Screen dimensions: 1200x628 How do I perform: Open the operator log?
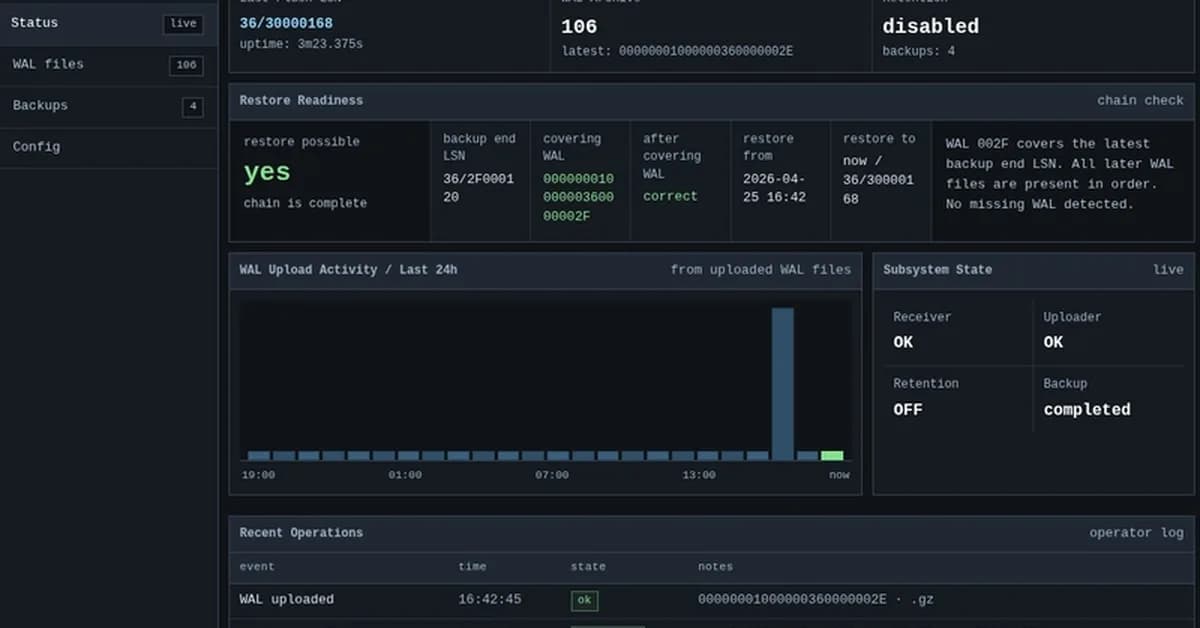tap(1136, 532)
